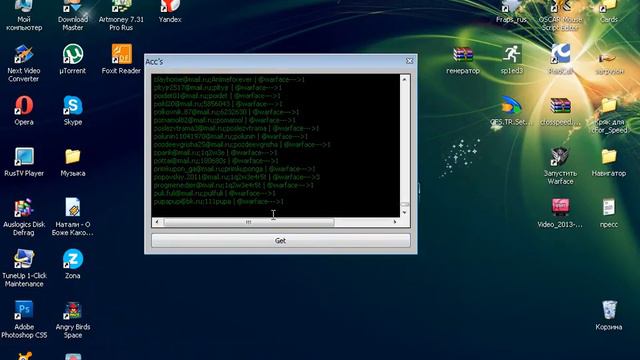This screenshot has width=640, height=360.
Task: Click the horizontal scrollbar left arrow in Acc's window
Action: (157, 222)
